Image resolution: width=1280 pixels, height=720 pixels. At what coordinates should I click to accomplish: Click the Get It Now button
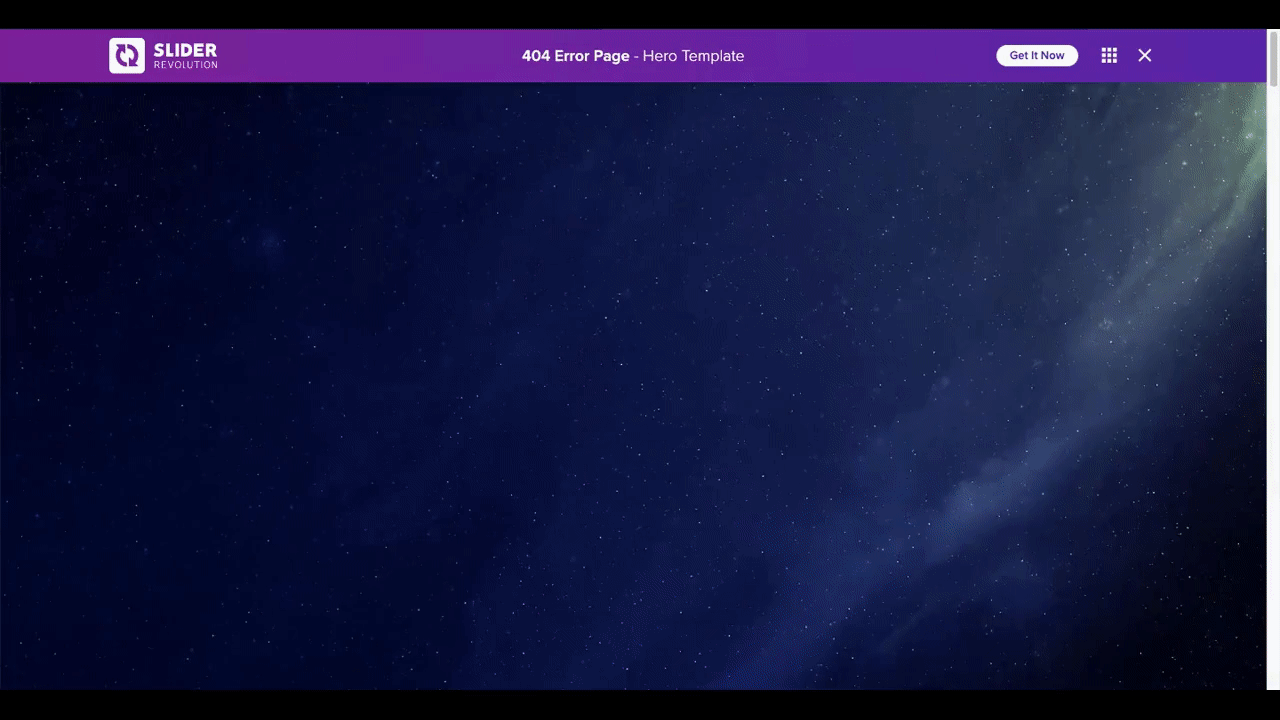coord(1037,56)
